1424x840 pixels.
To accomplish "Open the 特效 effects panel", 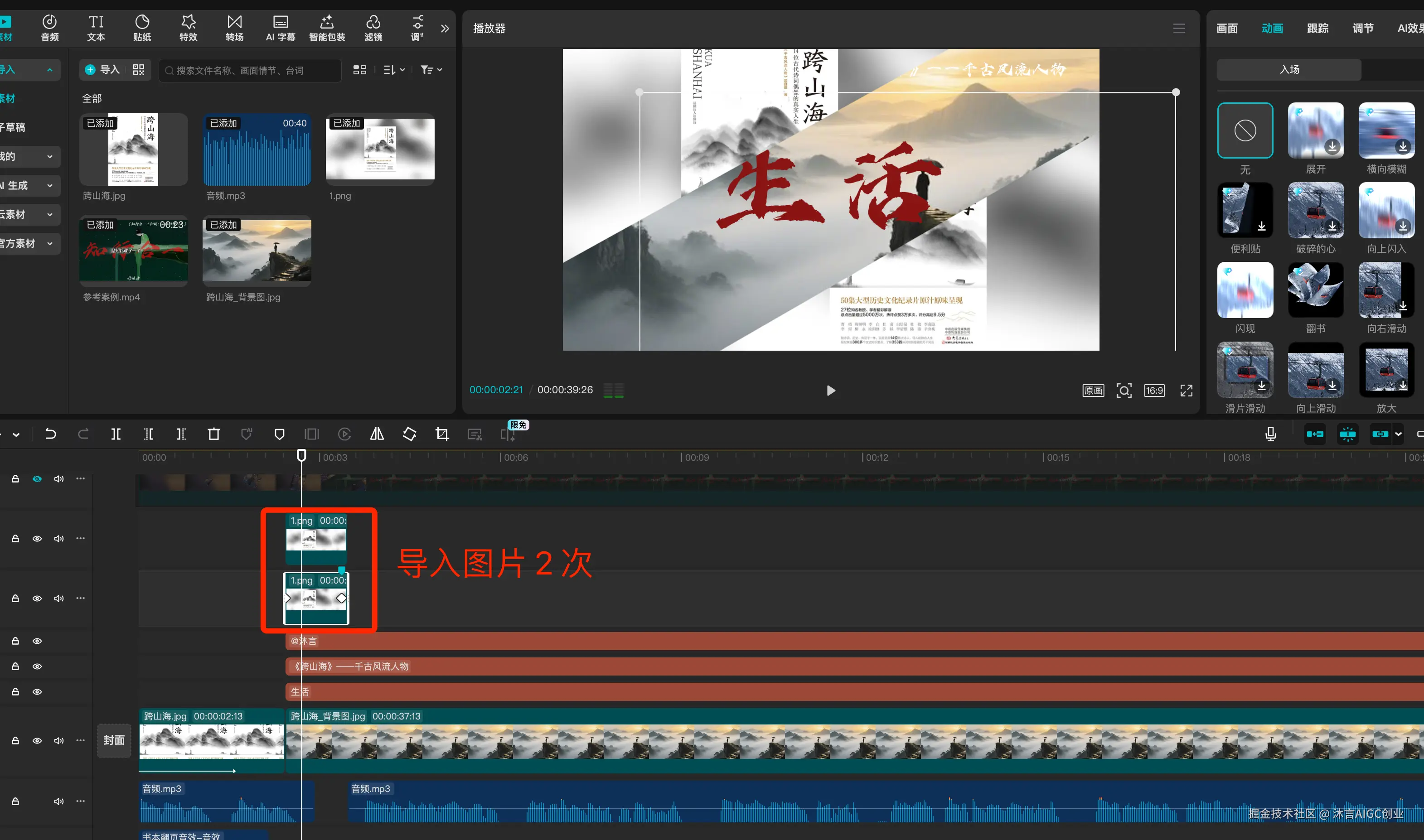I will [x=188, y=28].
